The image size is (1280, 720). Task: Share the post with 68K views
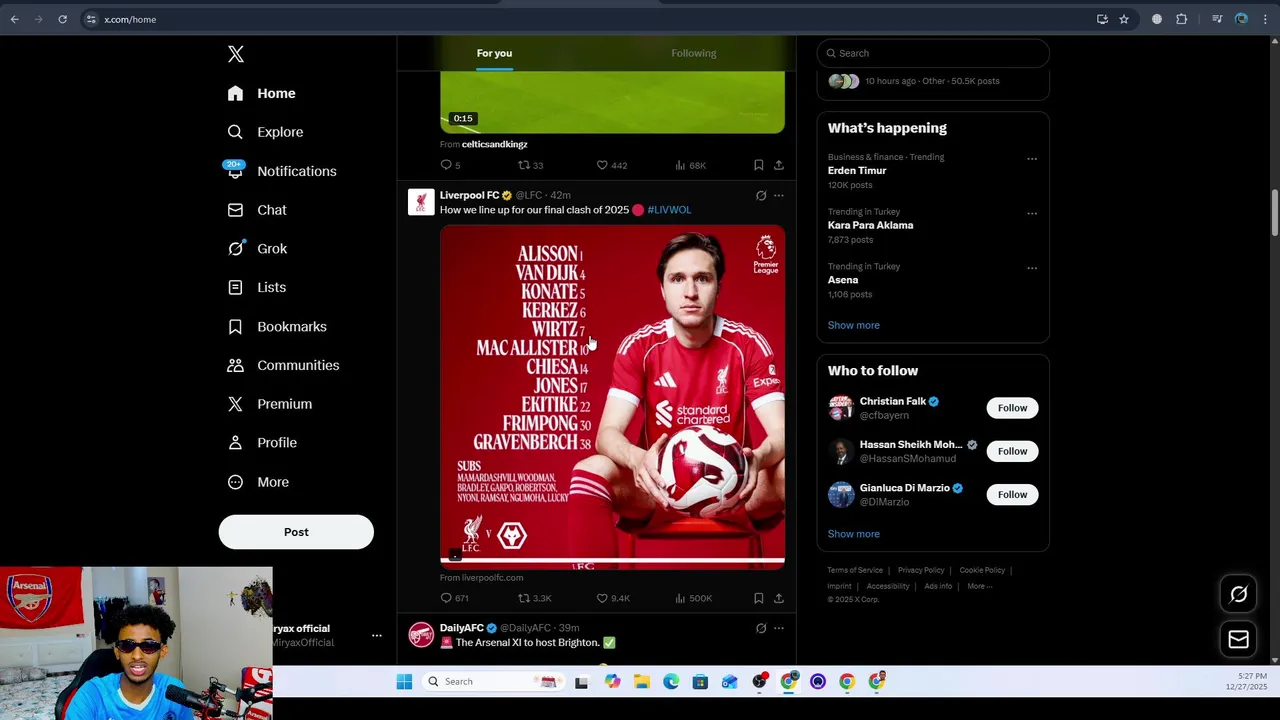[778, 165]
